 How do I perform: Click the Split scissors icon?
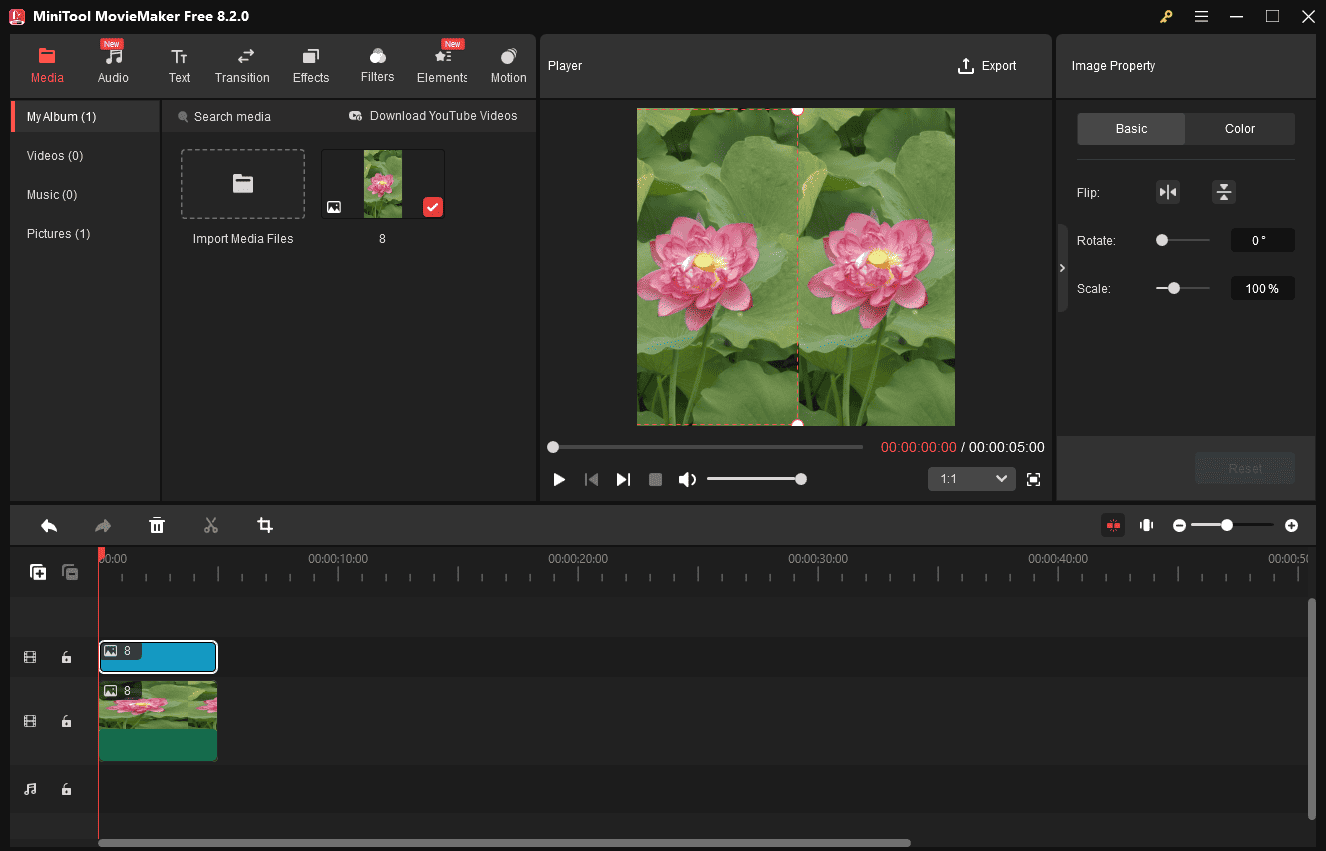(211, 525)
